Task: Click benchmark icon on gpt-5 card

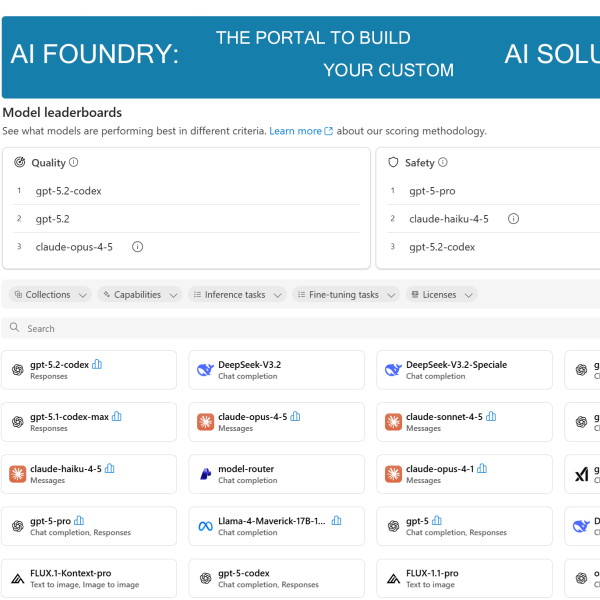Action: pyautogui.click(x=437, y=521)
